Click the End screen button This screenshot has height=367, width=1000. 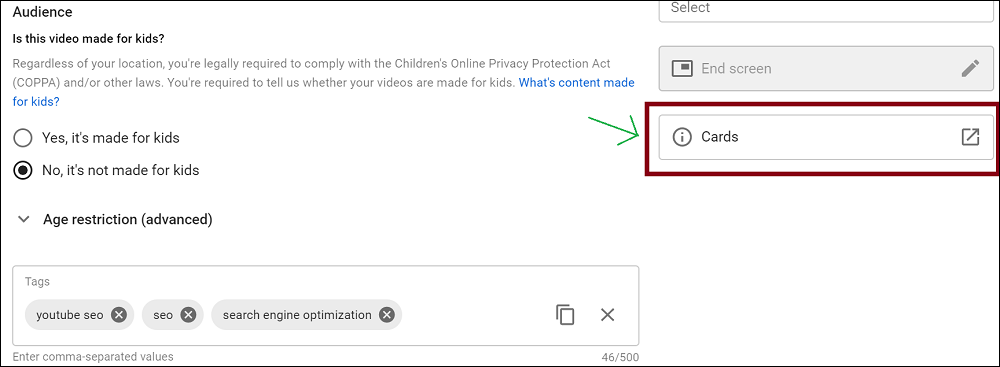coord(826,68)
